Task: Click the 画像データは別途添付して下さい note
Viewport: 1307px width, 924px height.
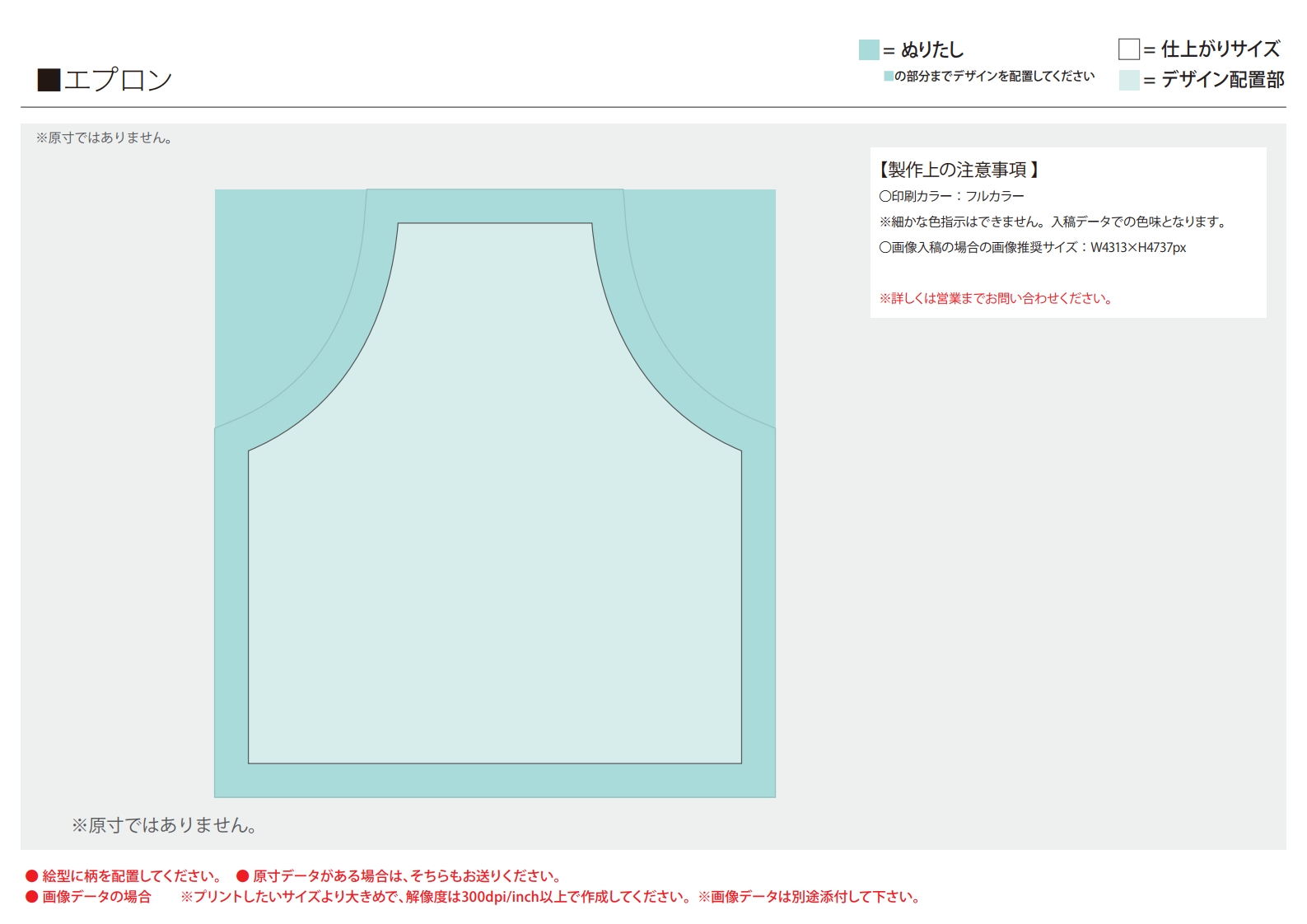Action: (x=810, y=897)
